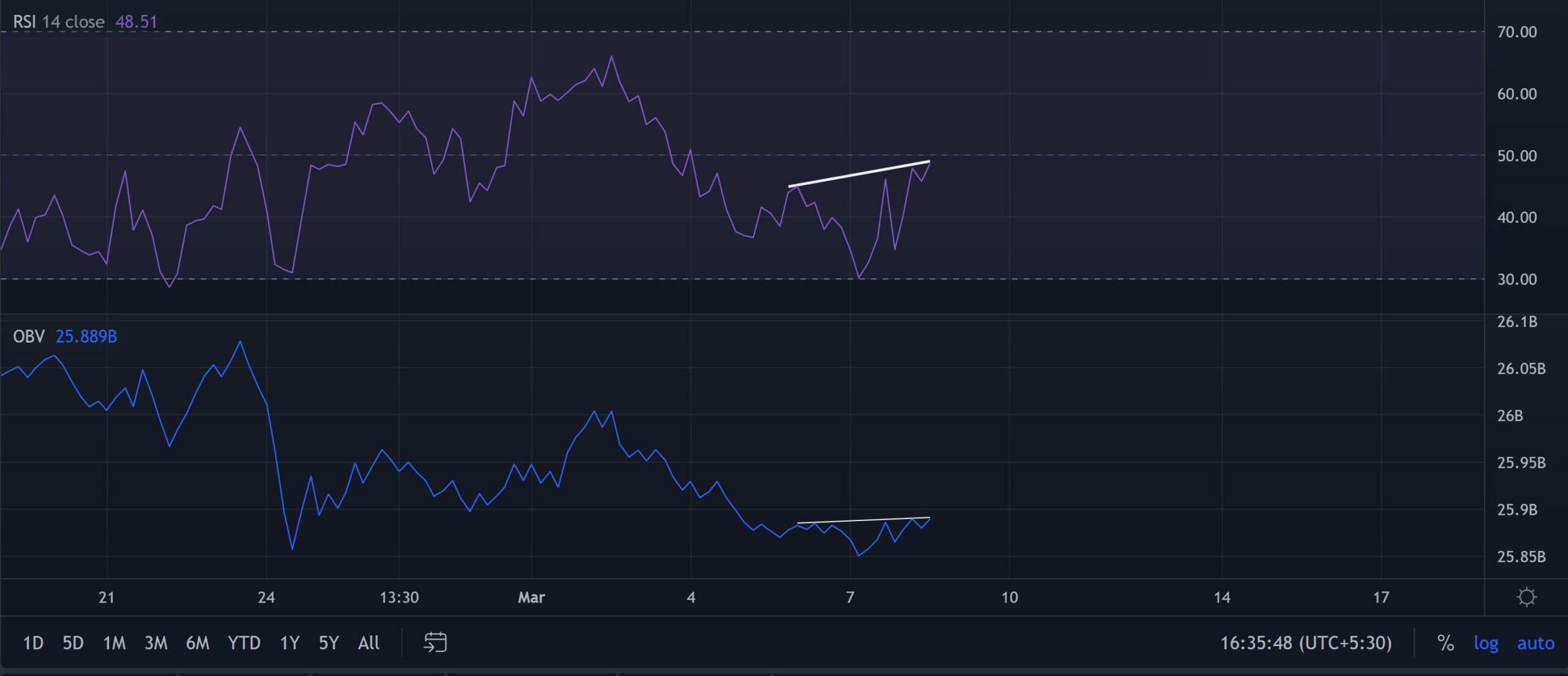Select the YTD range
1568x676 pixels.
click(x=244, y=643)
